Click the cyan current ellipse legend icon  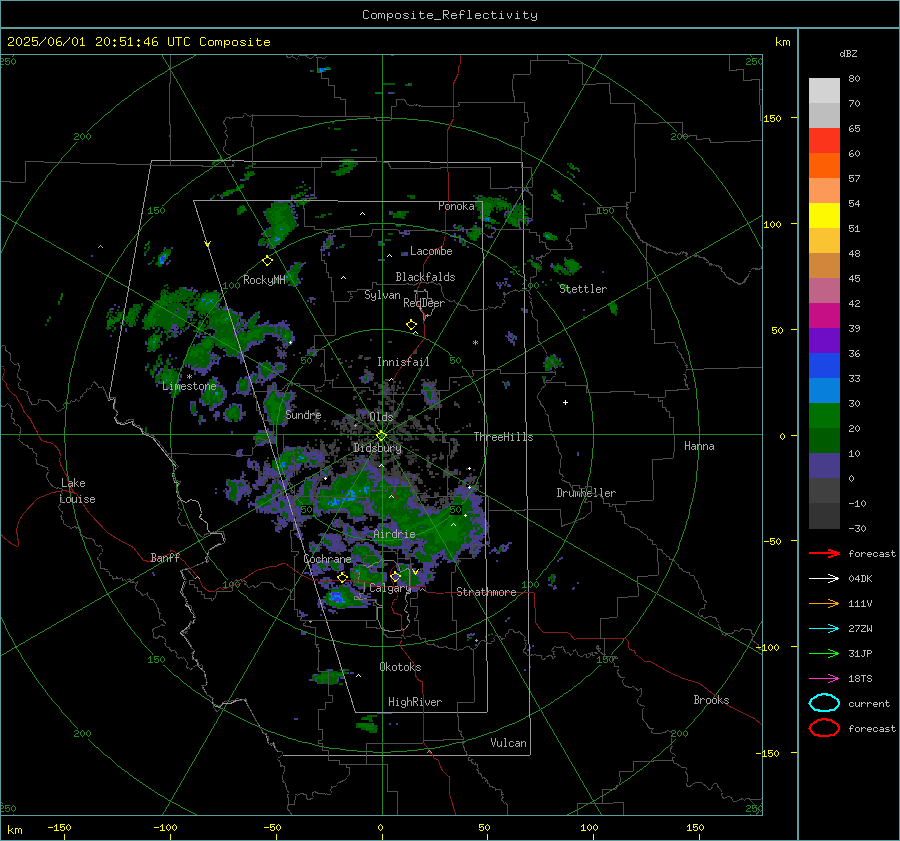(824, 703)
